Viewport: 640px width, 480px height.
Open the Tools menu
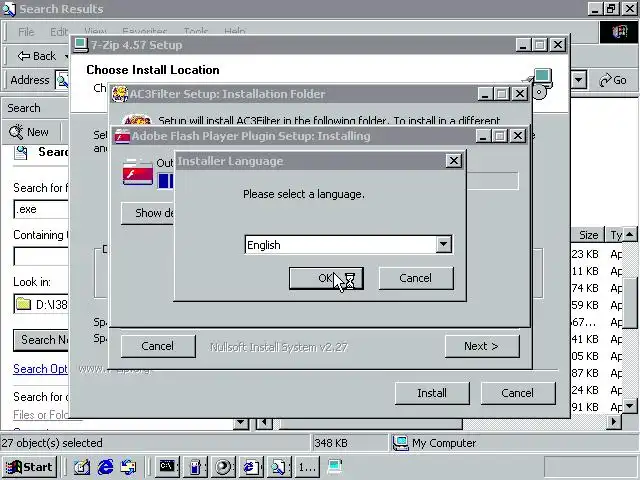tap(196, 32)
